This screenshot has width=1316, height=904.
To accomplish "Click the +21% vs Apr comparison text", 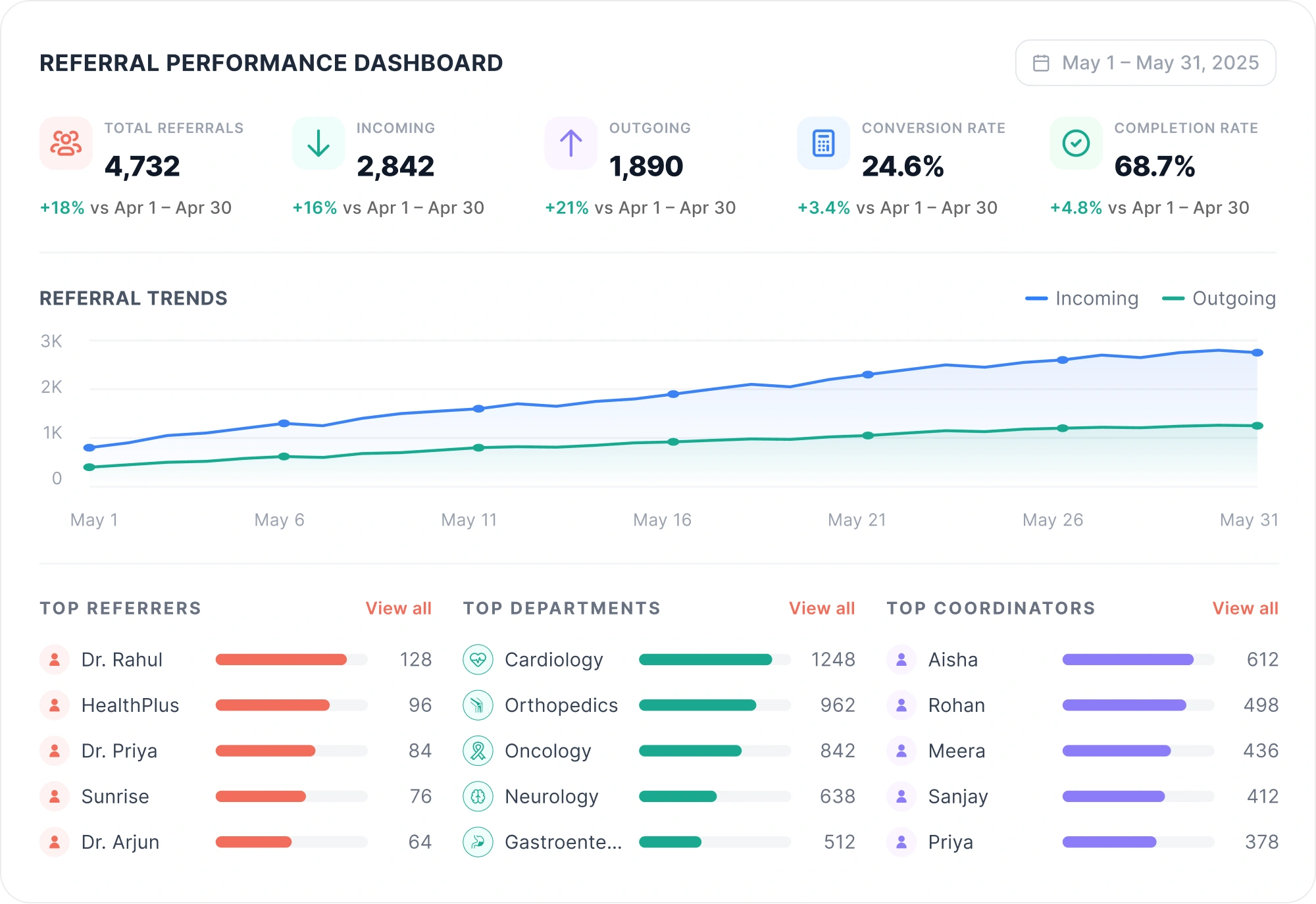I will 640,208.
